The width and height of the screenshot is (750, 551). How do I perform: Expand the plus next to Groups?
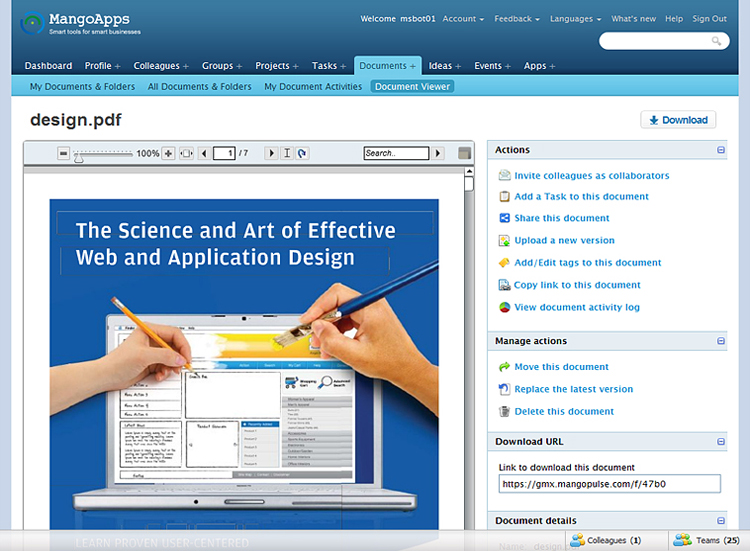pyautogui.click(x=239, y=66)
